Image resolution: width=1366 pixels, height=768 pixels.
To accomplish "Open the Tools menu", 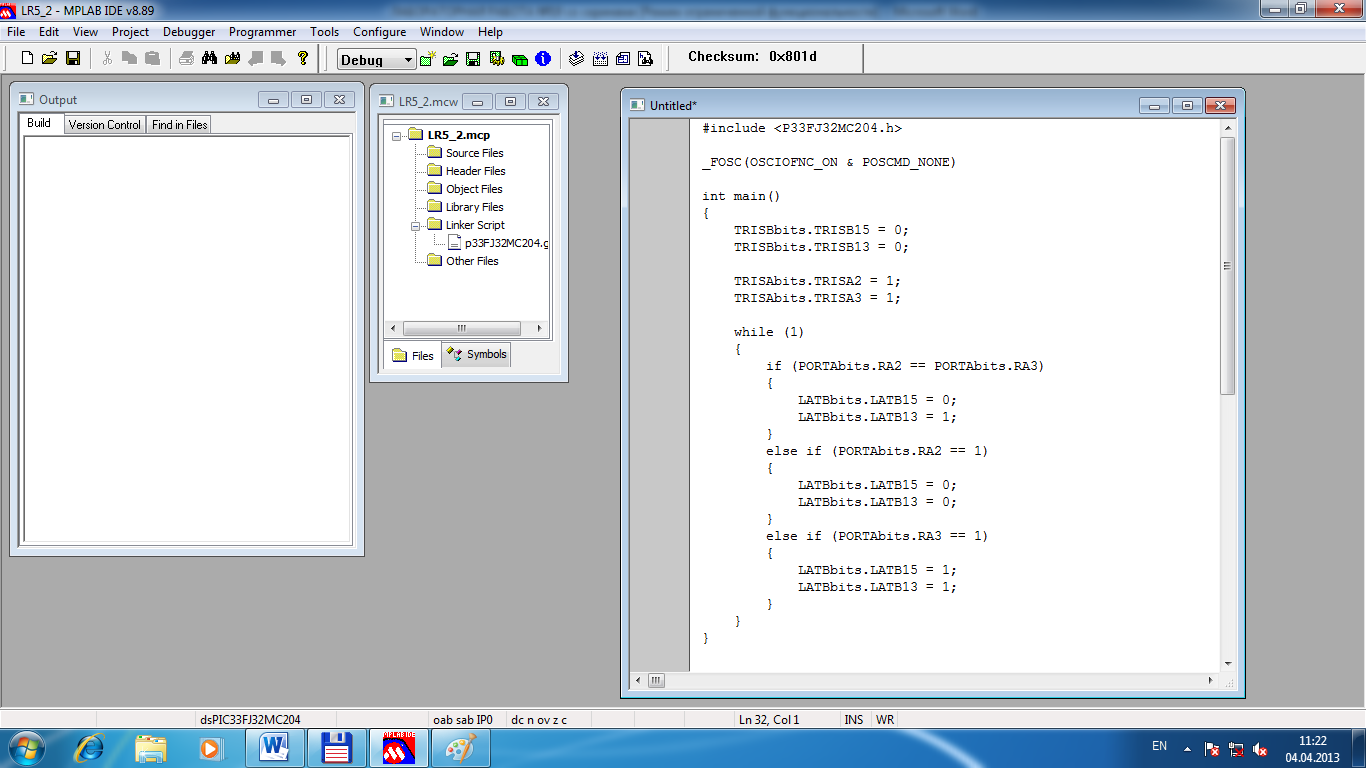I will point(324,32).
